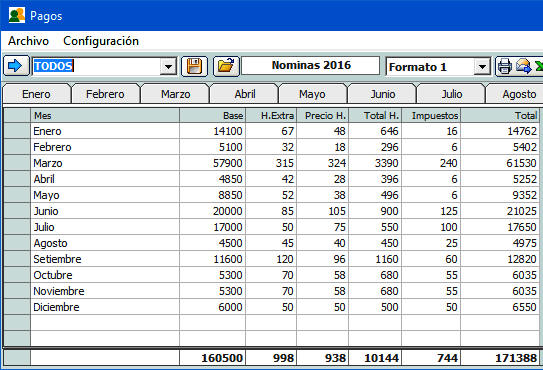543x370 pixels.
Task: Click the Pagos application icon in title bar
Action: [x=17, y=15]
